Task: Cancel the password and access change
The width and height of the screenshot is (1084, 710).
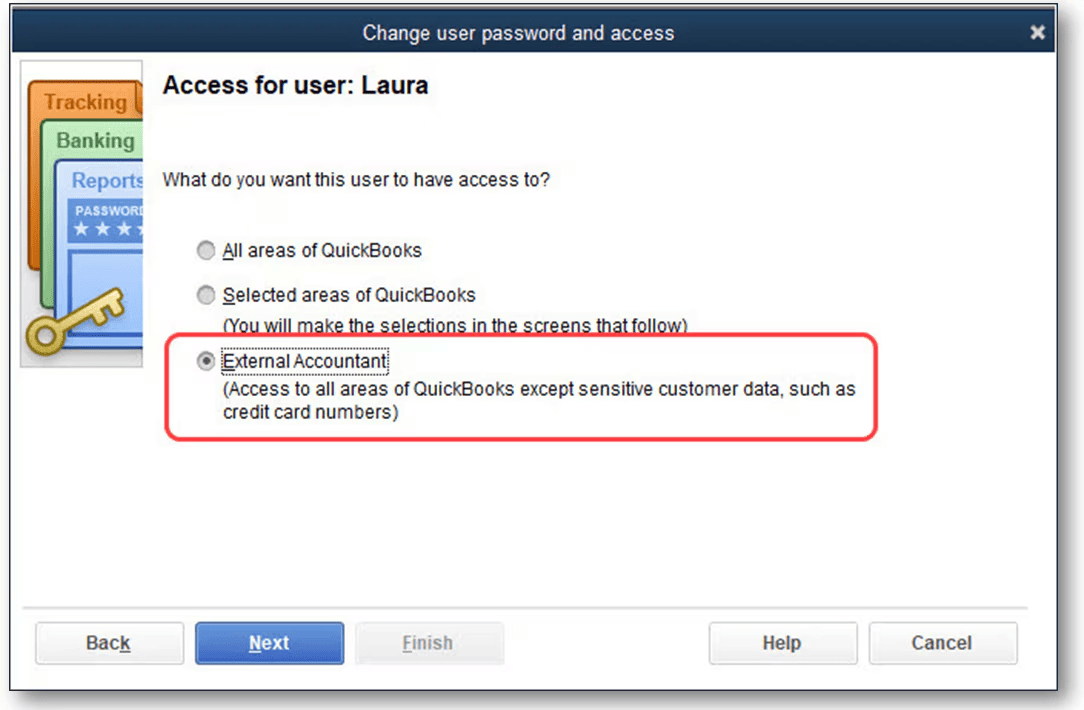Action: click(942, 643)
